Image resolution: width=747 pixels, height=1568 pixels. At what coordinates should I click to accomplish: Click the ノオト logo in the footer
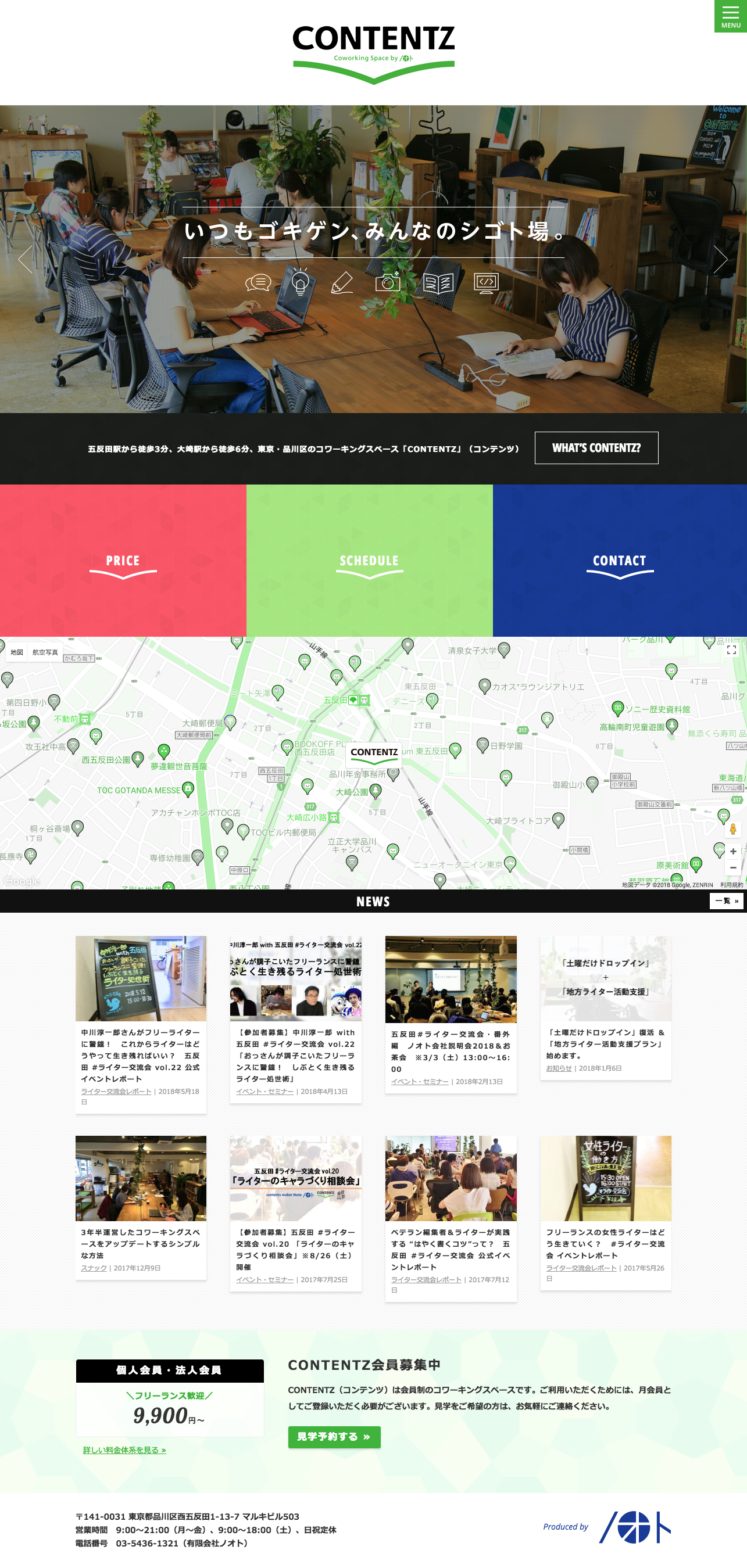[x=634, y=1527]
